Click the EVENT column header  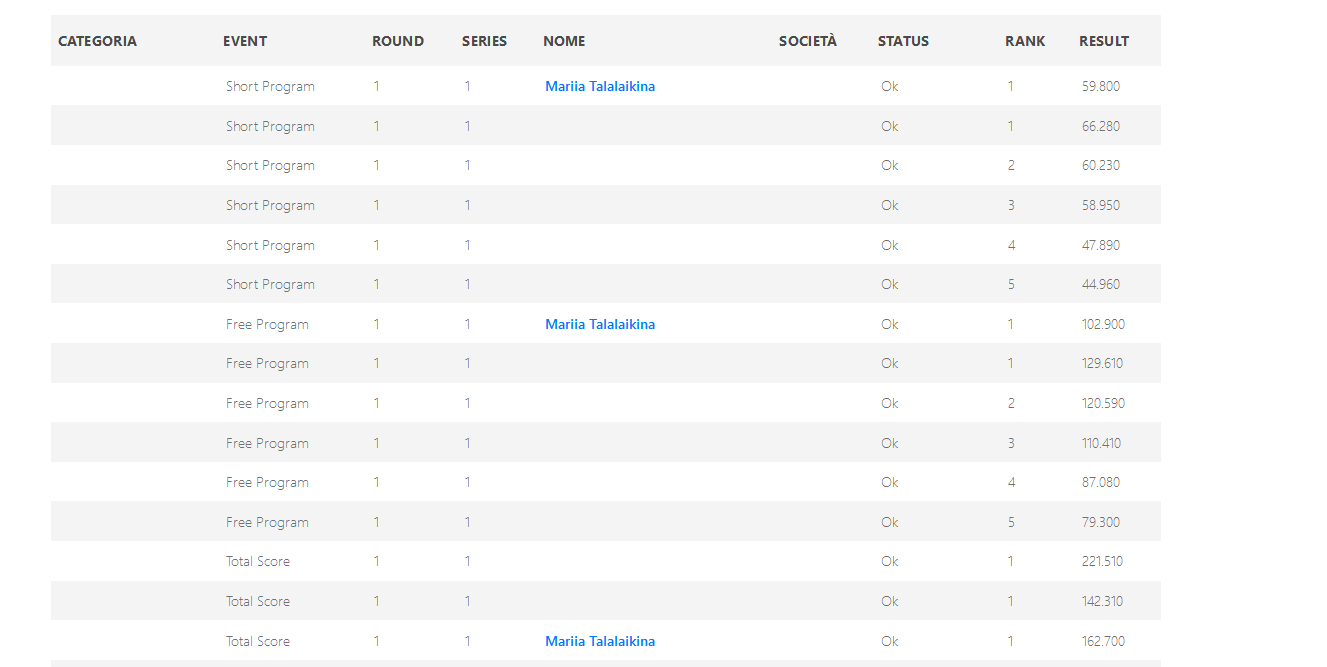(245, 41)
